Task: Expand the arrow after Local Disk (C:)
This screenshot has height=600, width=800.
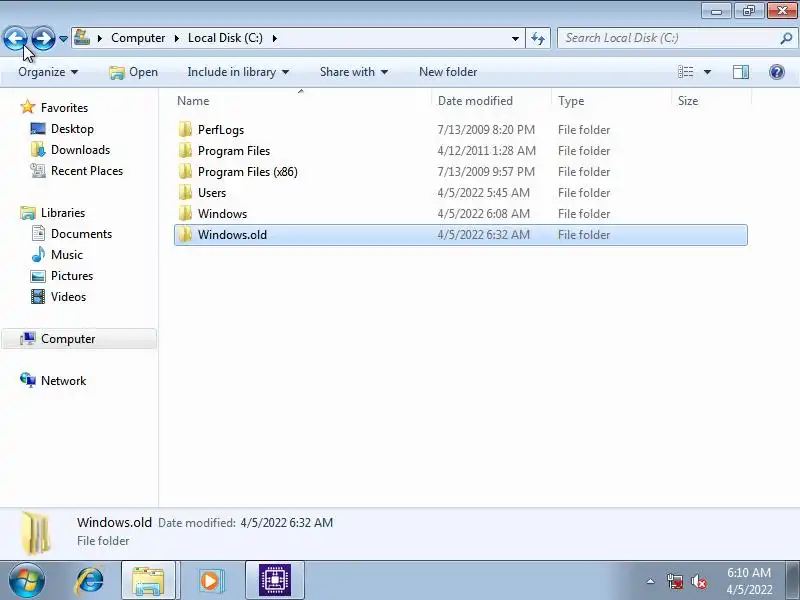Action: tap(274, 38)
